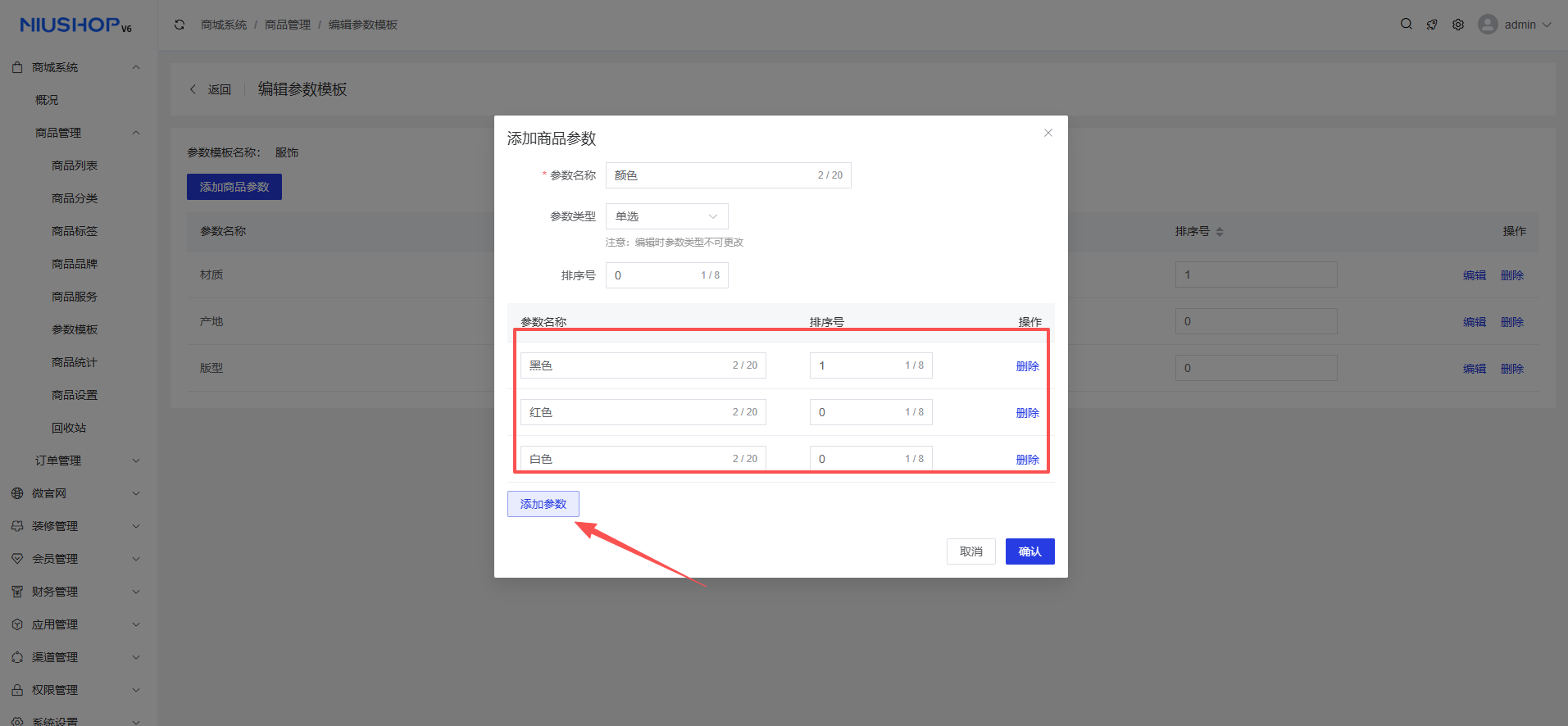Expand the 应用管理 menu chevron
This screenshot has width=1568, height=726.
(x=136, y=624)
